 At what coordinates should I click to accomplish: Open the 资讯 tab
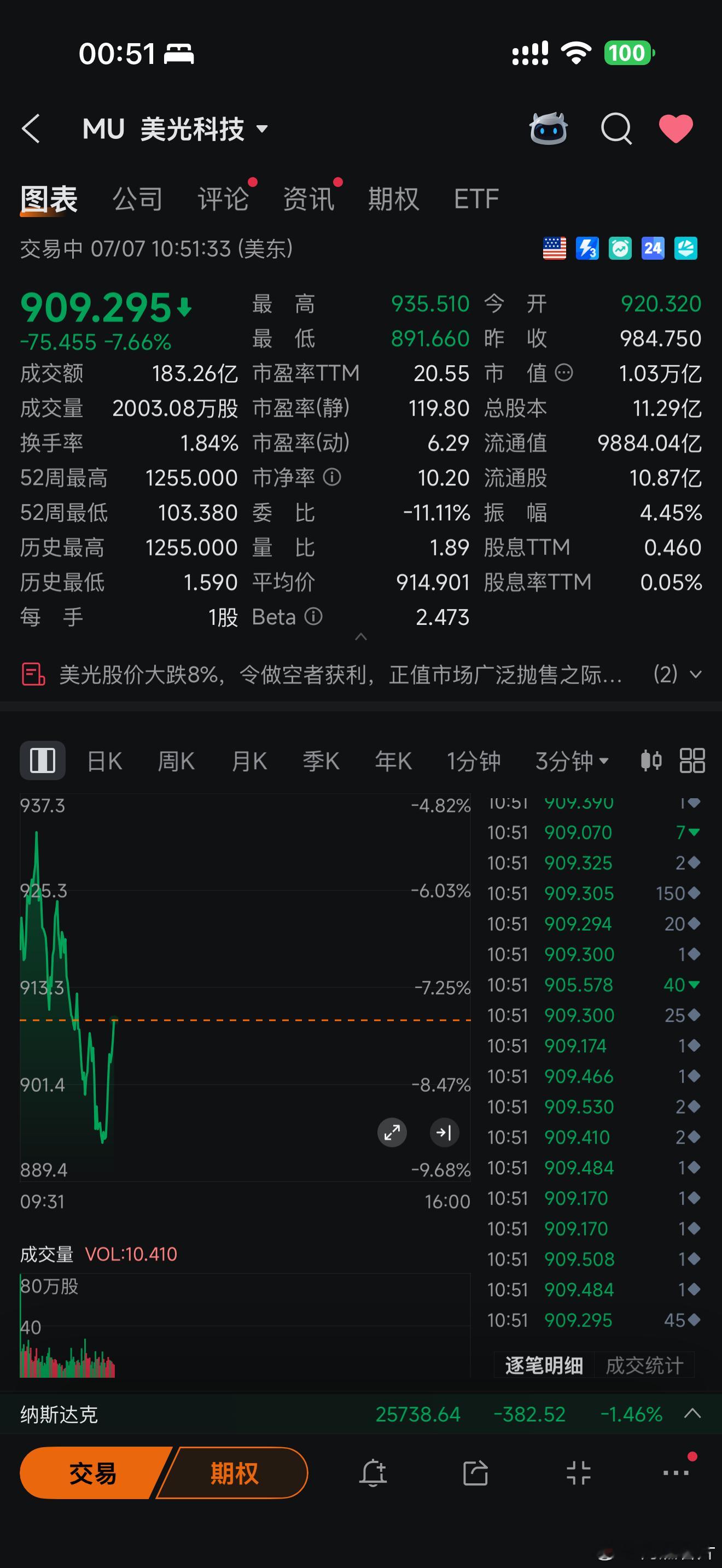(308, 199)
